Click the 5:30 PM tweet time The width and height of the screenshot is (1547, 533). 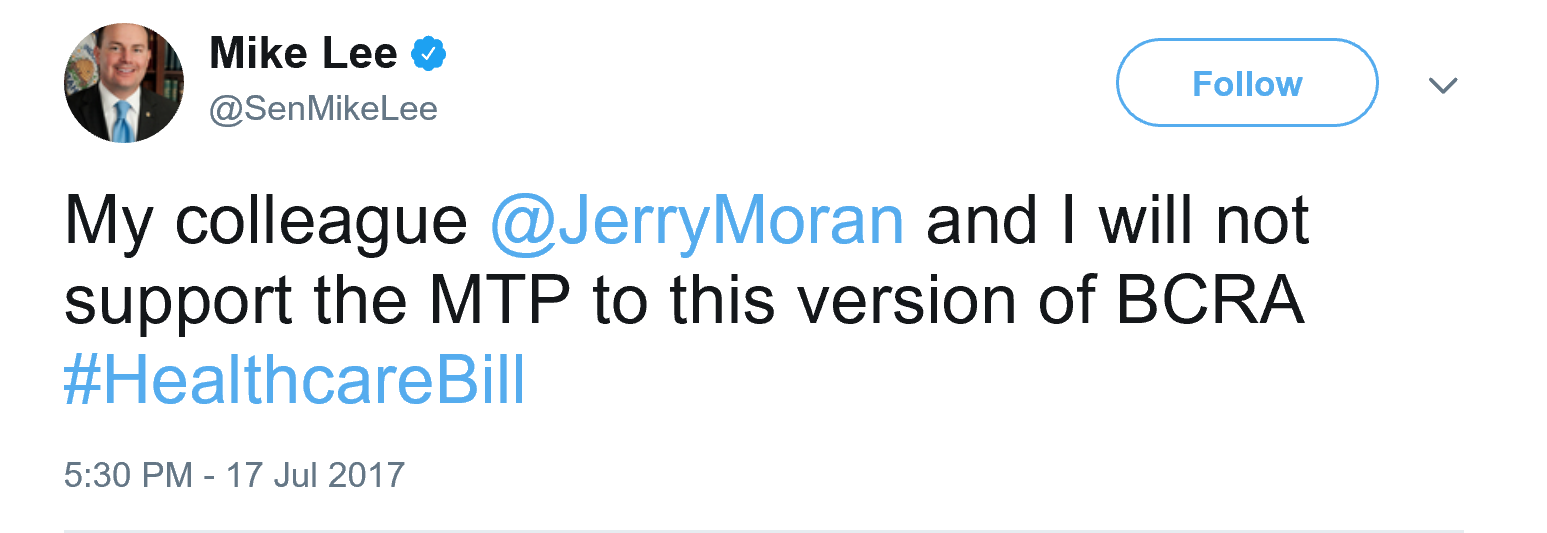(128, 474)
